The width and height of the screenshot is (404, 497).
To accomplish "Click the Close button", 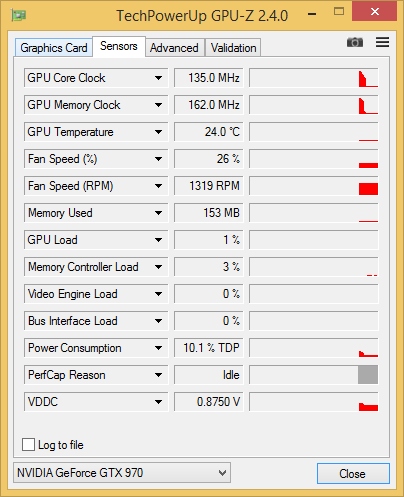I will click(x=353, y=473).
